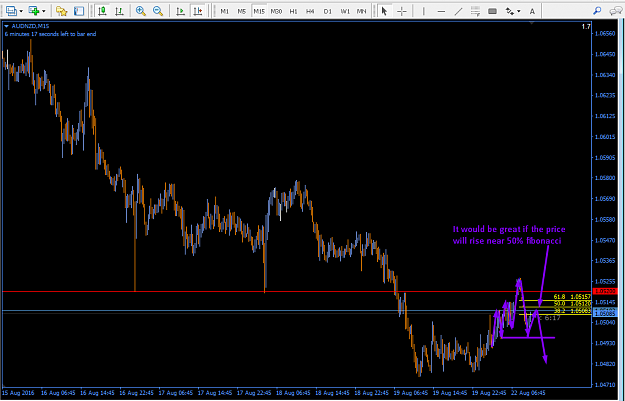Select the trendline drawing tool

pos(458,11)
